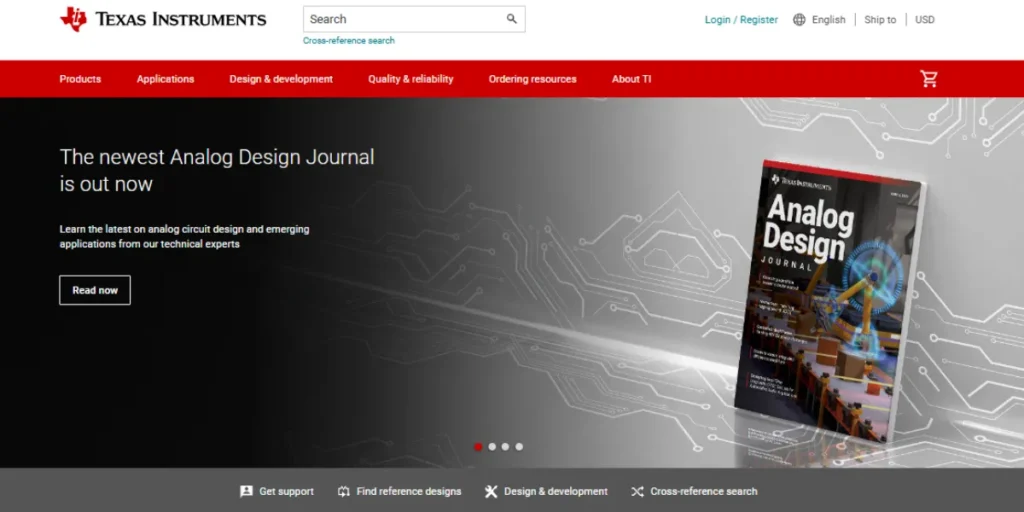This screenshot has height=512, width=1024.
Task: Click the Design & development tools icon
Action: coord(491,491)
